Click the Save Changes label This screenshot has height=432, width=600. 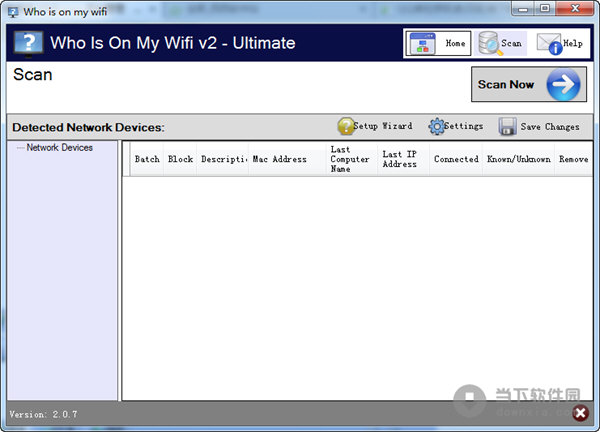pyautogui.click(x=550, y=127)
